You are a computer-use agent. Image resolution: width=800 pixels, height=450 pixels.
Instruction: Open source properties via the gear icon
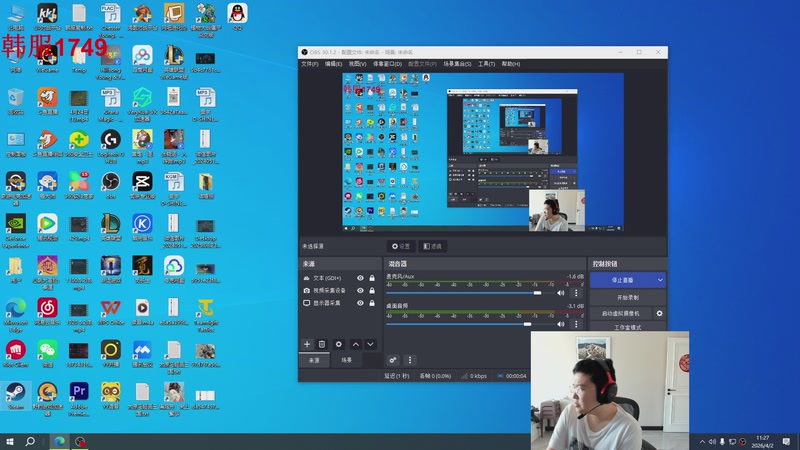coord(338,344)
